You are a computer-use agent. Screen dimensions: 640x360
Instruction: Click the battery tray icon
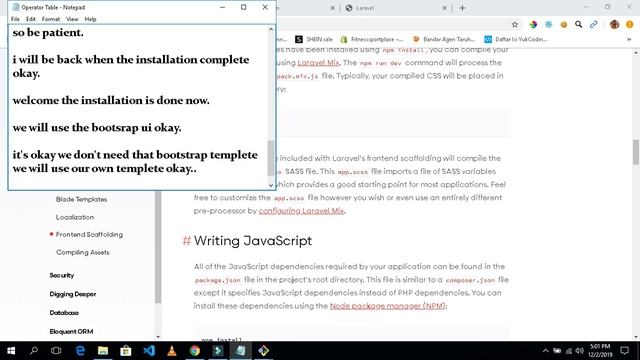[557, 351]
